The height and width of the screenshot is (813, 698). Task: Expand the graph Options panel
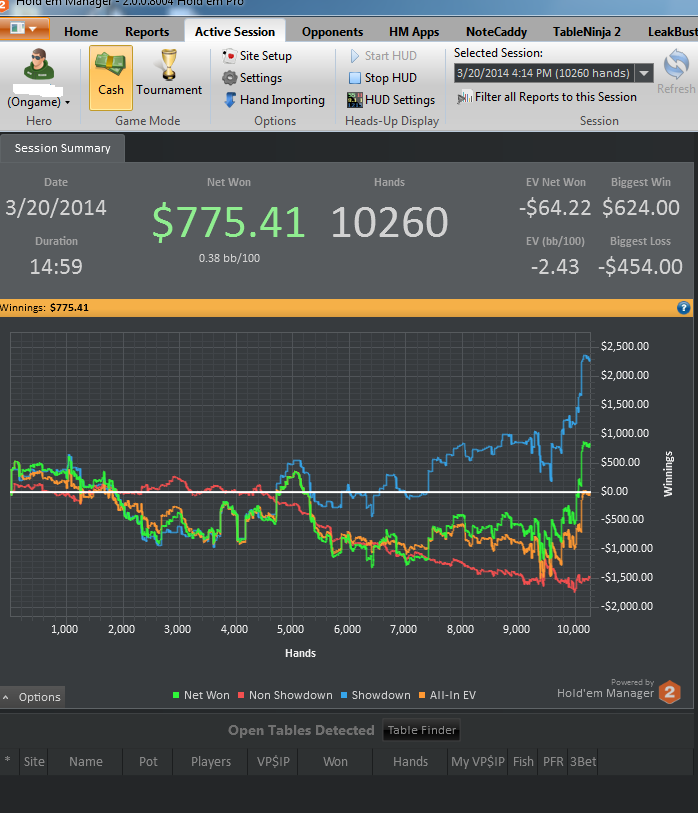tap(32, 697)
